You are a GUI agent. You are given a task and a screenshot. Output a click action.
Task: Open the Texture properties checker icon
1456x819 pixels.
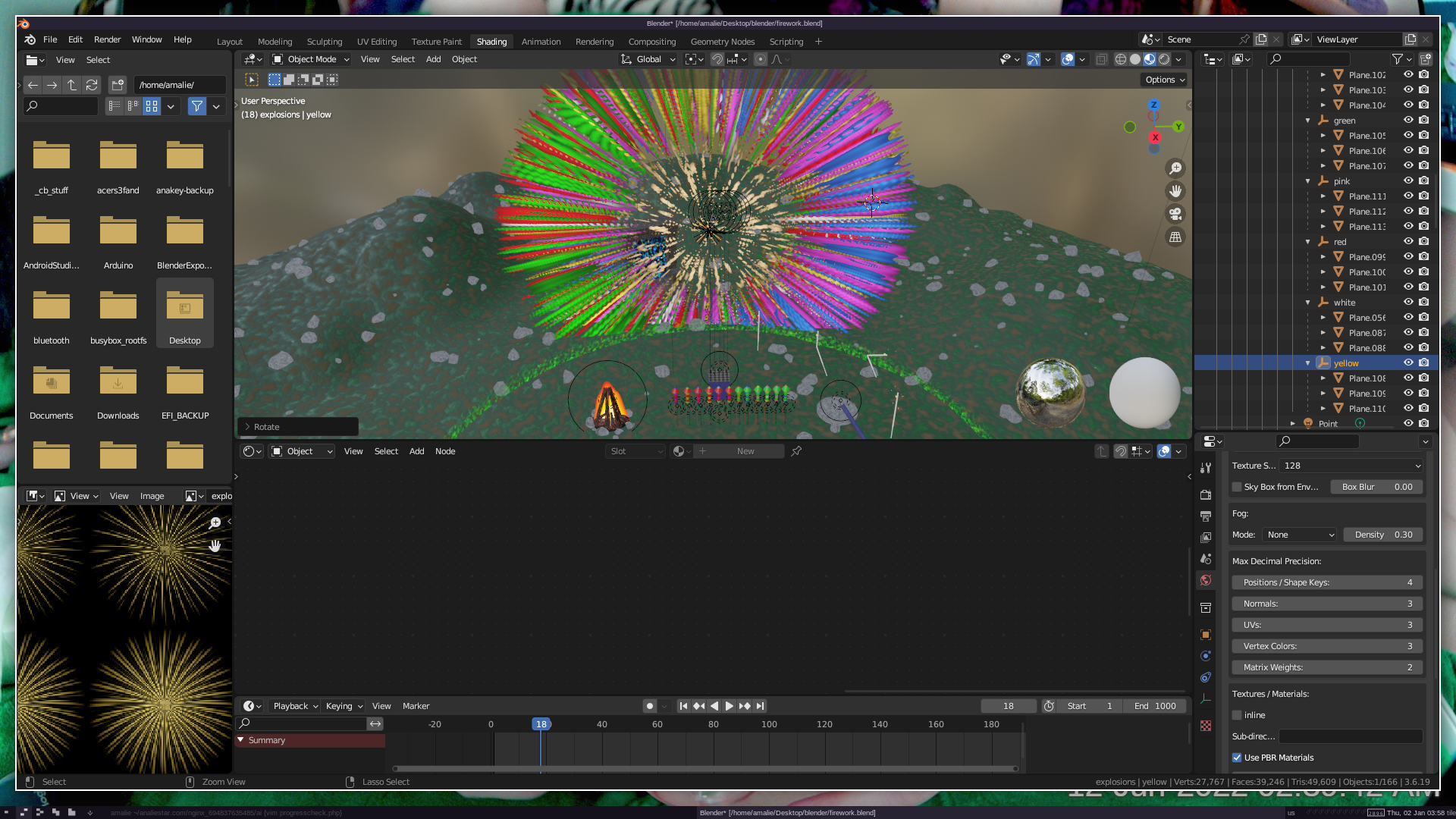click(x=1206, y=726)
